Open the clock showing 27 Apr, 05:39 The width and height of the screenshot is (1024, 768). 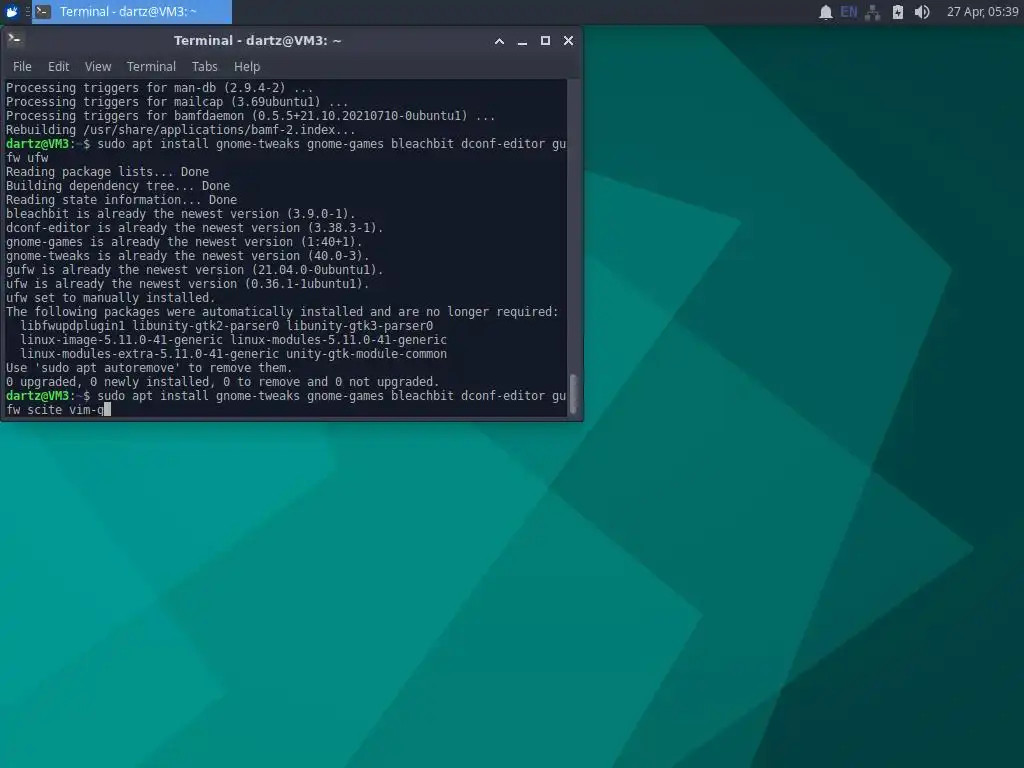982,12
